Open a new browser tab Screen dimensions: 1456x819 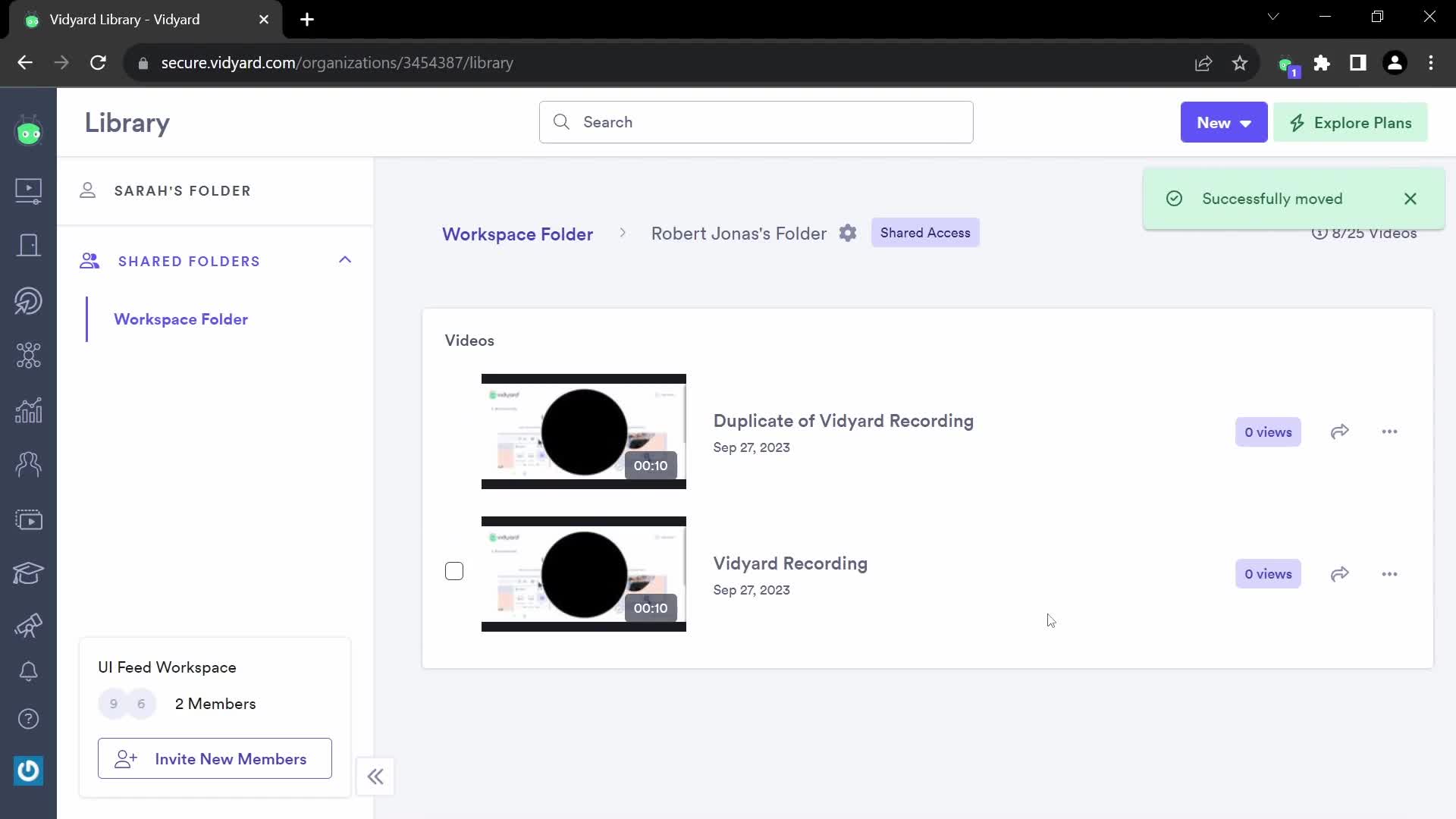pos(307,20)
